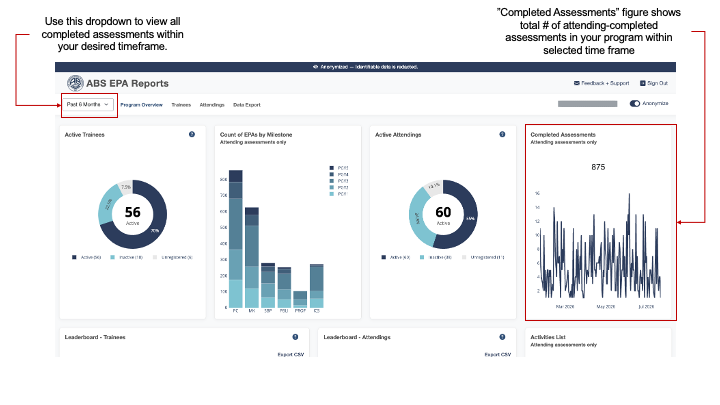Open the Leaderboard - Attendings help icon
This screenshot has height=405, width=720.
[502, 337]
